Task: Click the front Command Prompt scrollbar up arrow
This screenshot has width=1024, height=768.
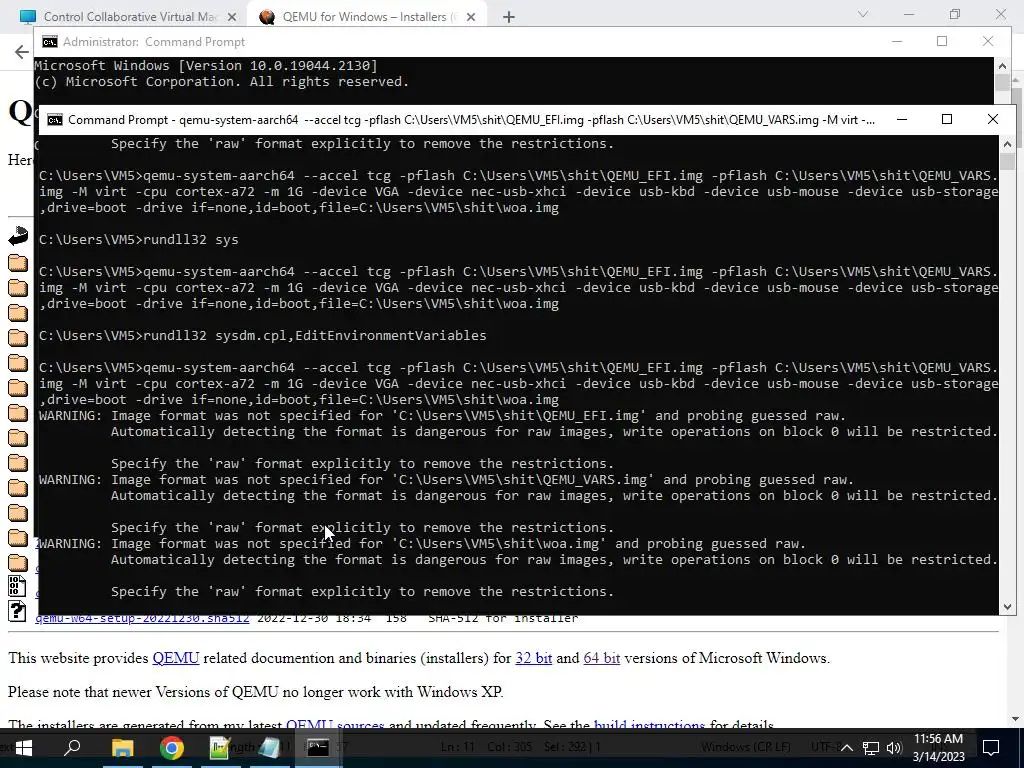Action: click(1007, 144)
